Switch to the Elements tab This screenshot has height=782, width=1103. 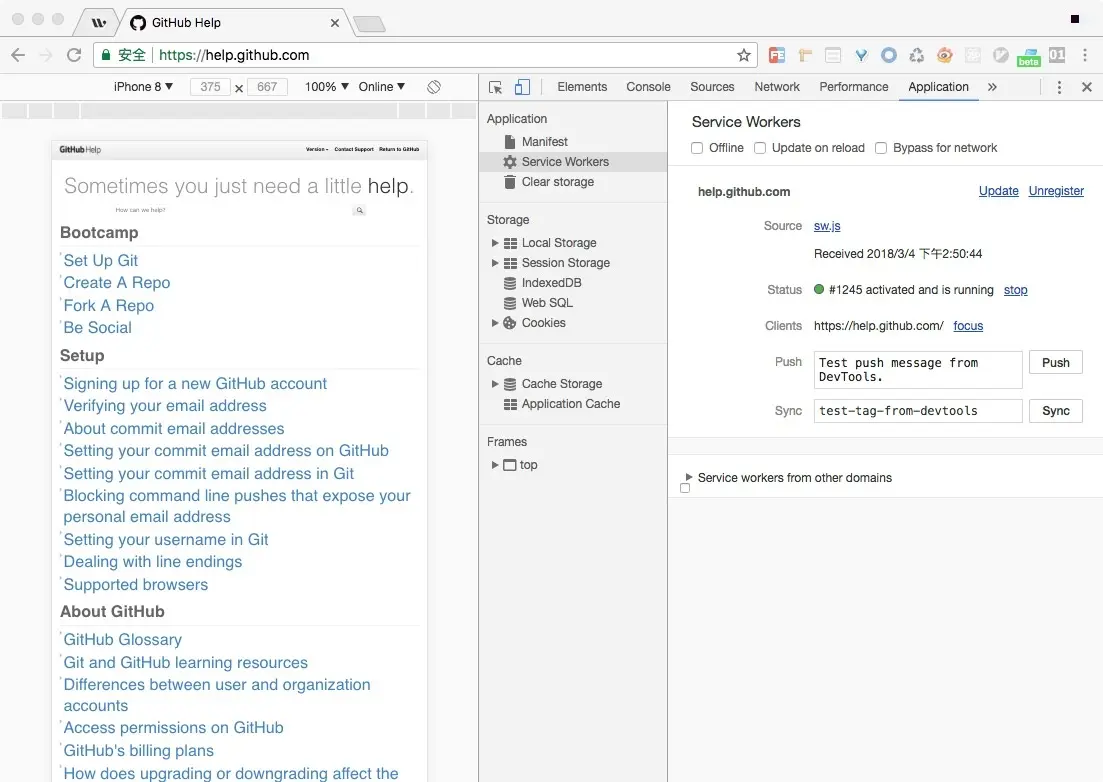582,86
